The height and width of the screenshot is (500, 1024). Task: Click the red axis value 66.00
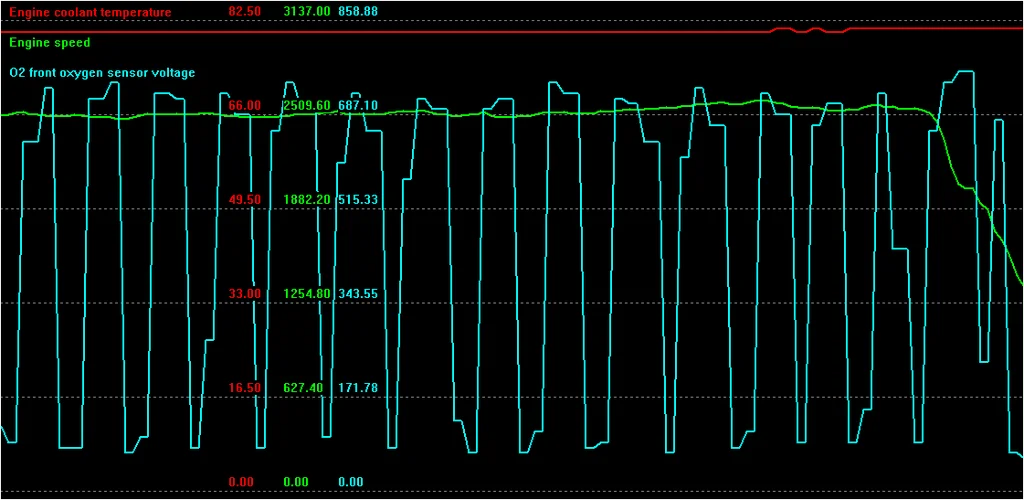(x=245, y=106)
